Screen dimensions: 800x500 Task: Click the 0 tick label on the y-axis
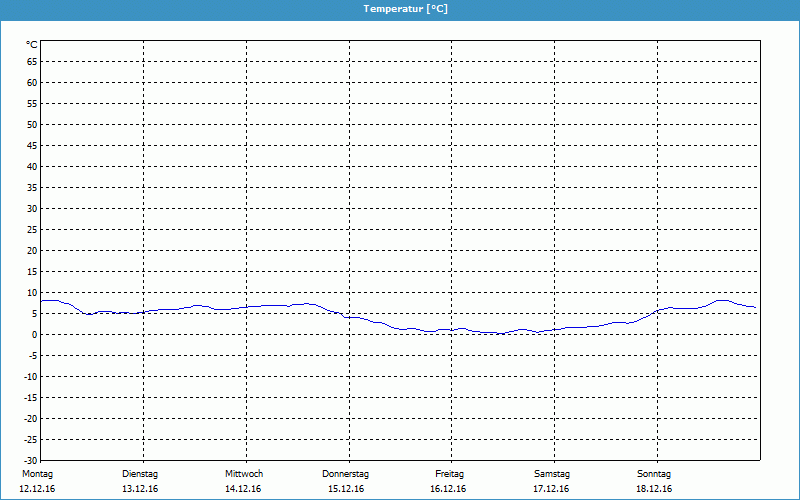pos(34,335)
